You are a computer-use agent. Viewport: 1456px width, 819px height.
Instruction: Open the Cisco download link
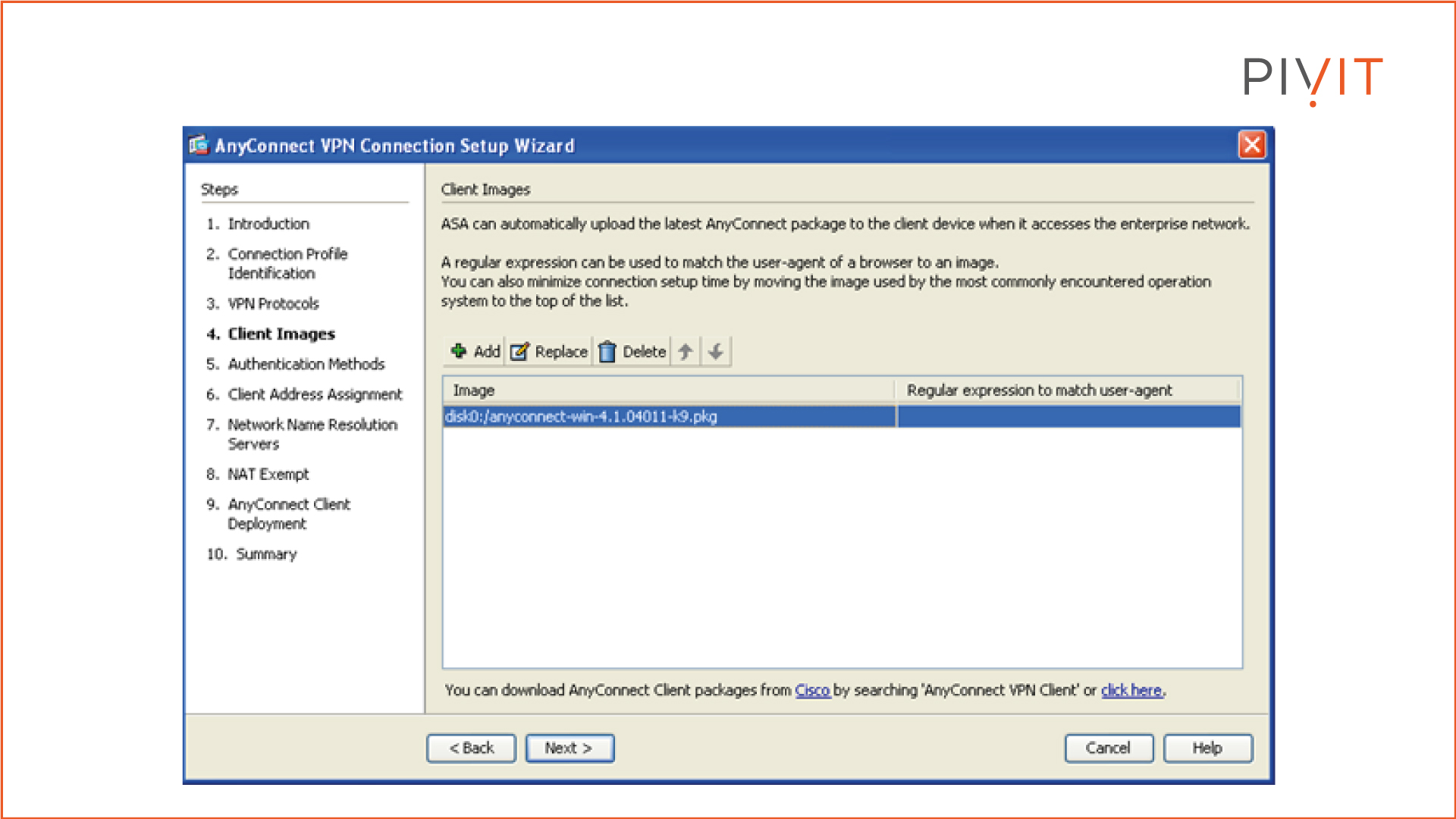click(x=811, y=690)
